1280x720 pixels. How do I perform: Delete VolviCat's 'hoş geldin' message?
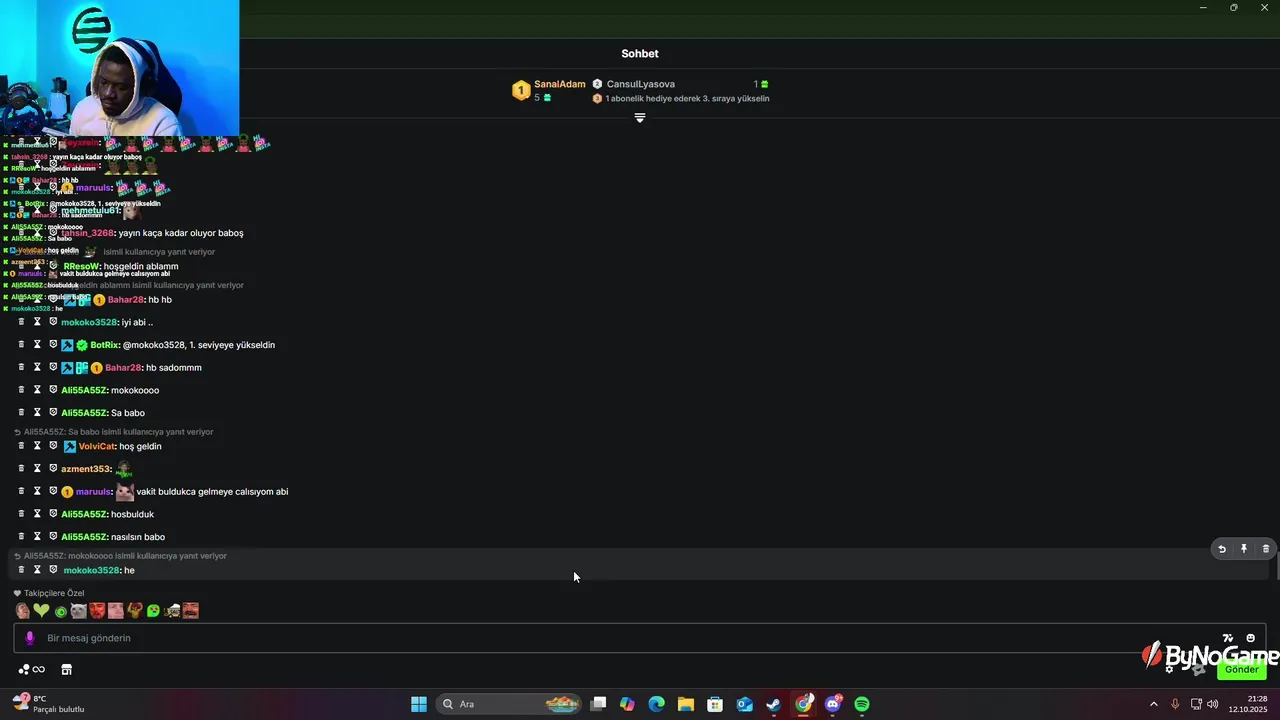point(21,446)
